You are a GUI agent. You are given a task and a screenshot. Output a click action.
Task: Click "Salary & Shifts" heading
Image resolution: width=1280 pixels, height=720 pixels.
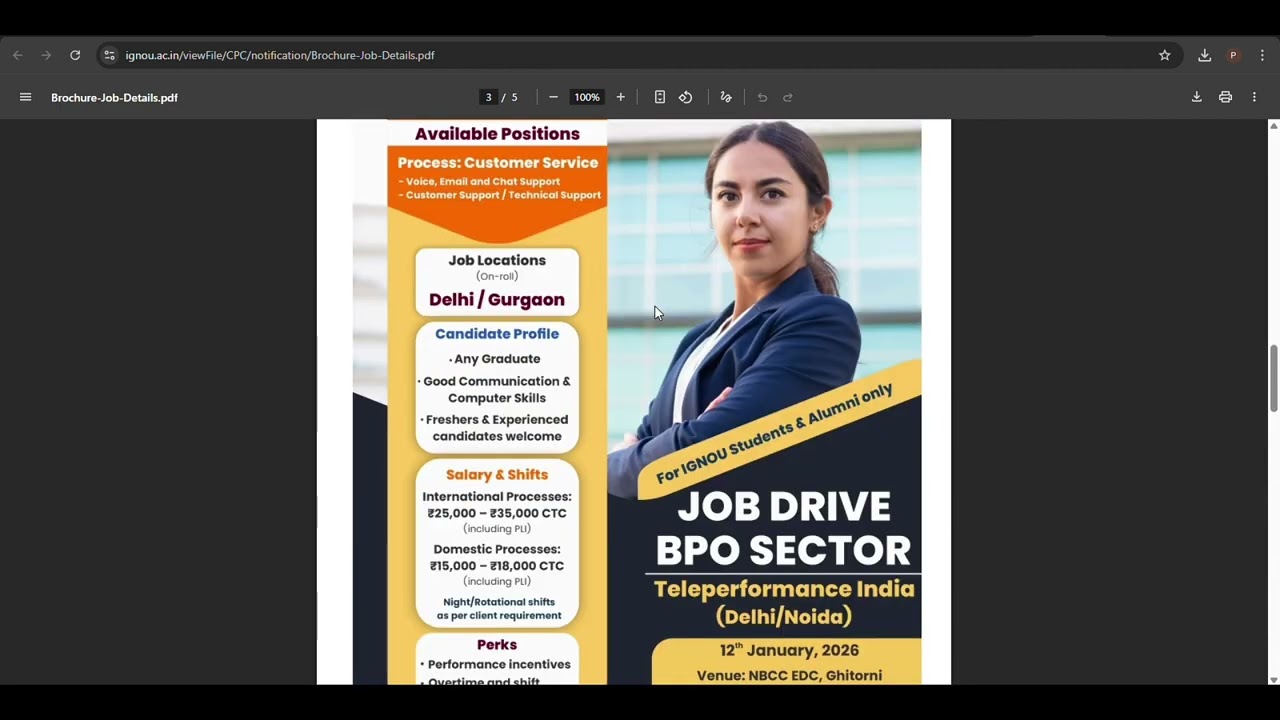coord(497,475)
